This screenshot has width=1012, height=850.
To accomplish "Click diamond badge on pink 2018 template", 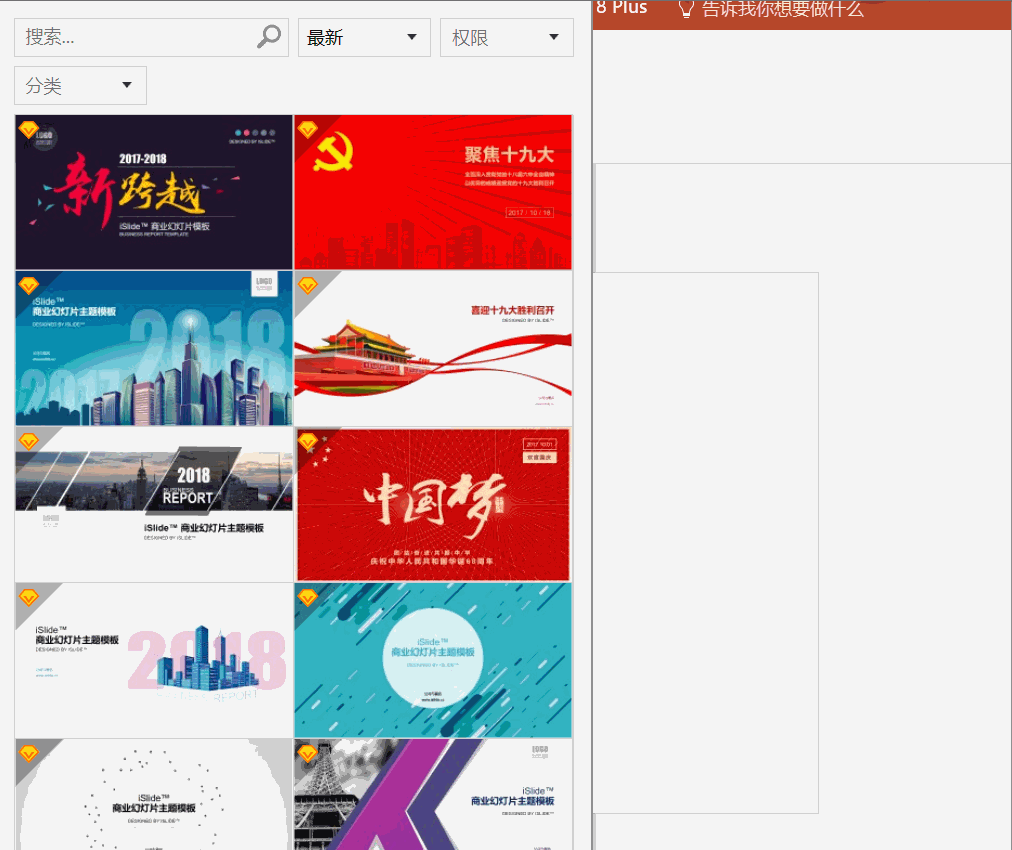I will point(28,597).
